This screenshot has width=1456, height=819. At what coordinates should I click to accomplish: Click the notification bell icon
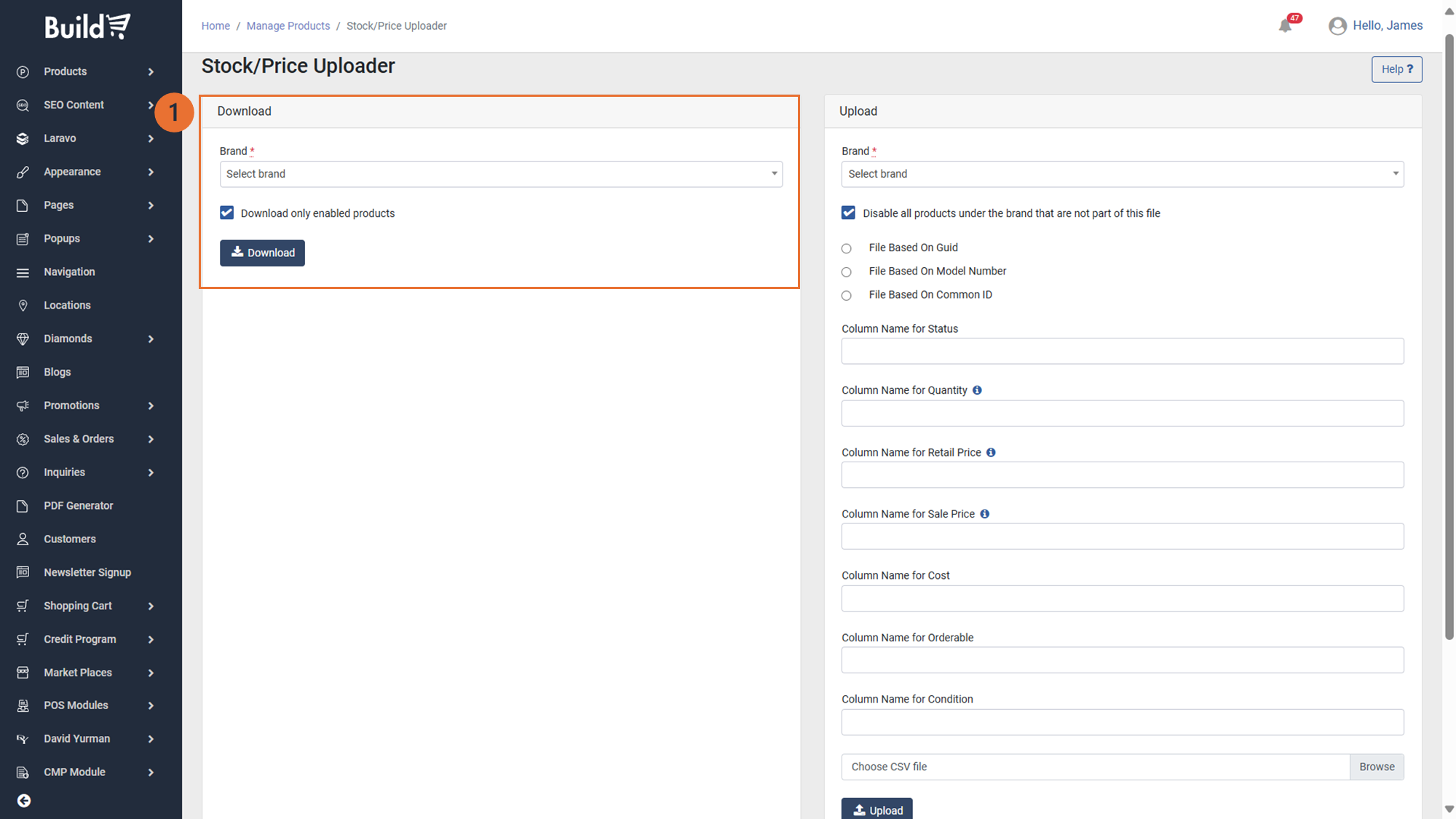click(1285, 26)
